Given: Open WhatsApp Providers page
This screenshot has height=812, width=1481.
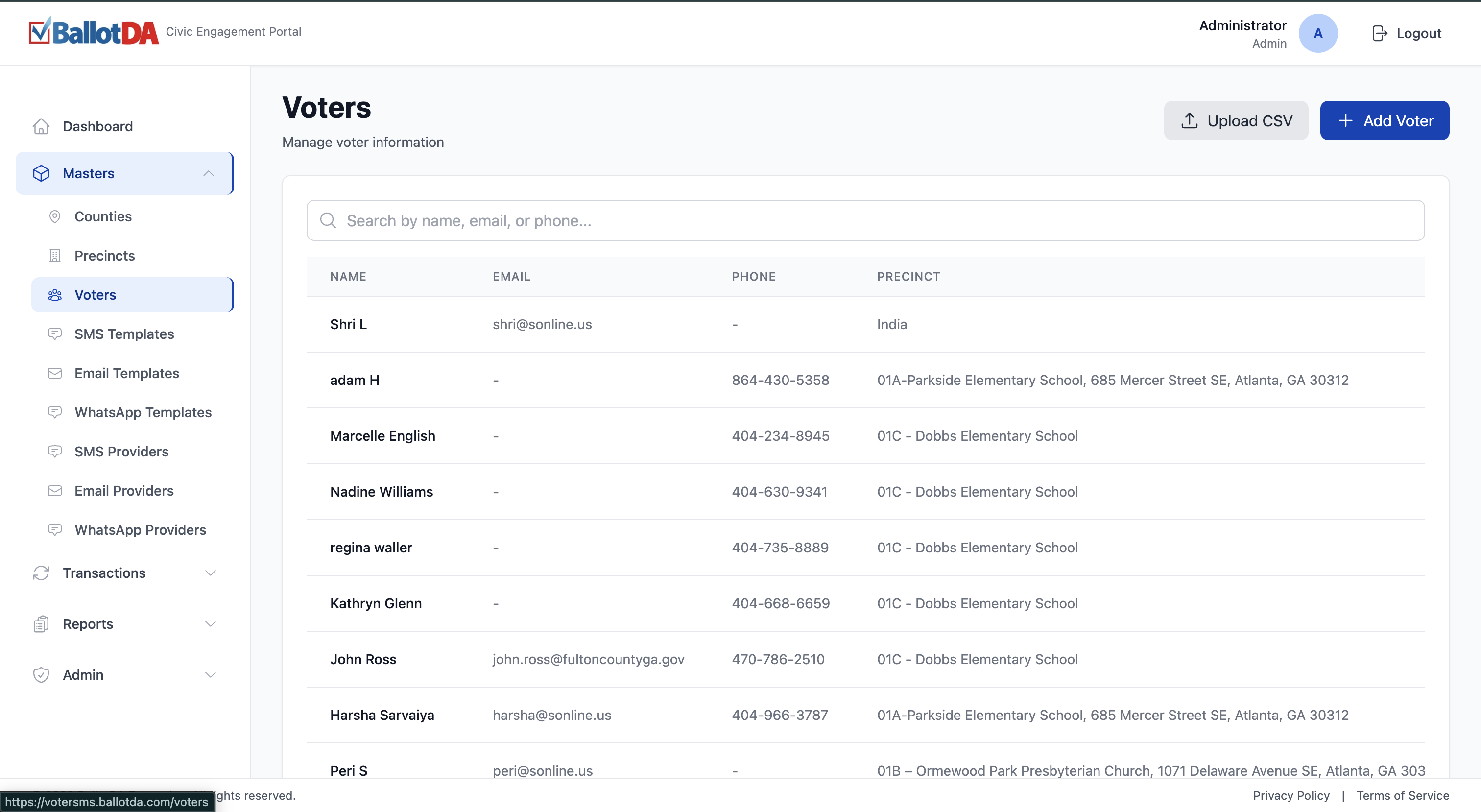Looking at the screenshot, I should coord(132,529).
